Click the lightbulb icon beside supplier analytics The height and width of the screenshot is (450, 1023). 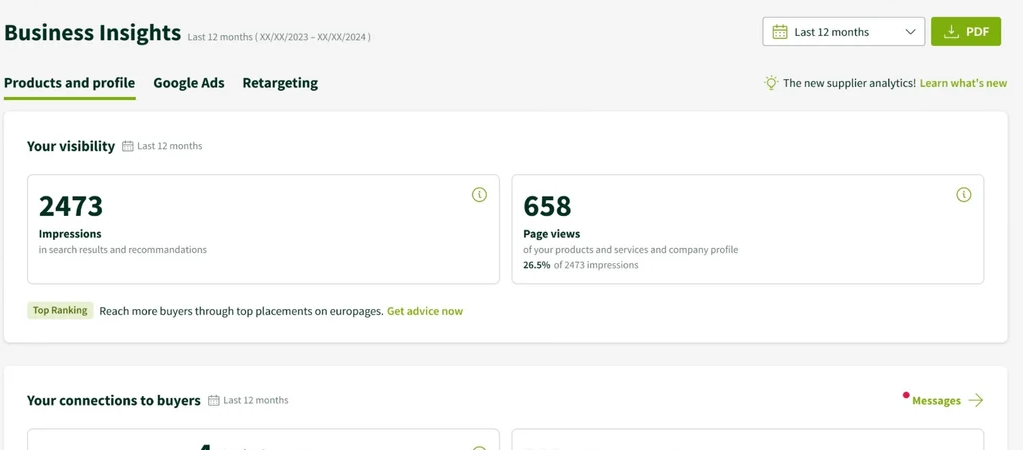coord(771,83)
